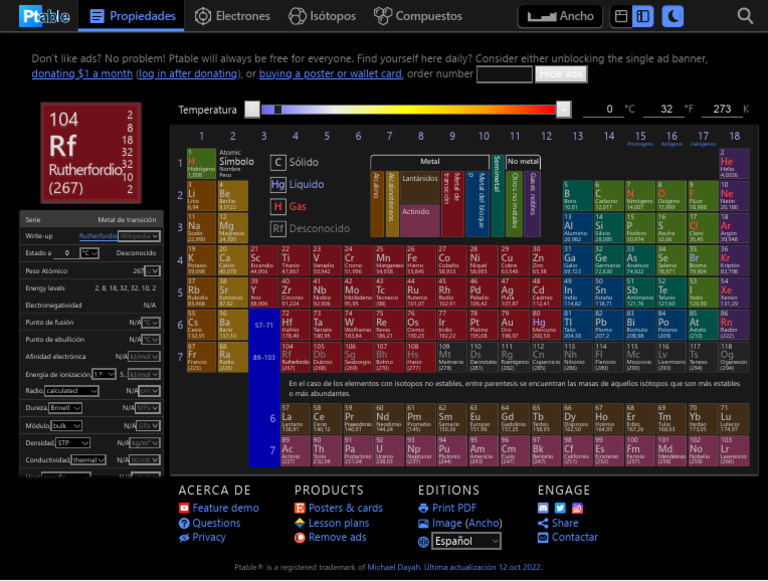The width and height of the screenshot is (768, 581).
Task: Click the Temperatura slider's left handle
Action: (252, 109)
